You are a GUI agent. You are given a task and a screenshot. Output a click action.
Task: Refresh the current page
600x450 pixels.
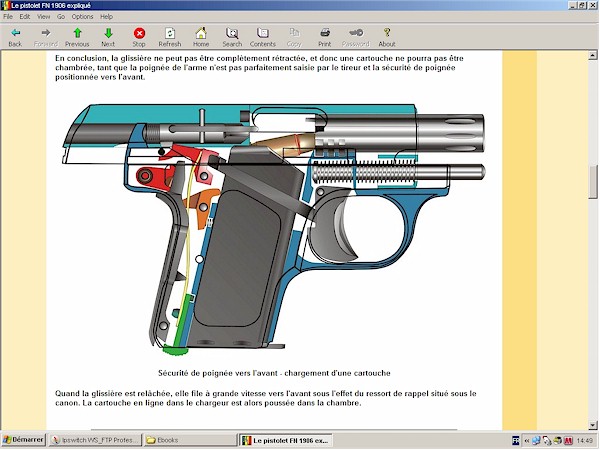pos(170,37)
